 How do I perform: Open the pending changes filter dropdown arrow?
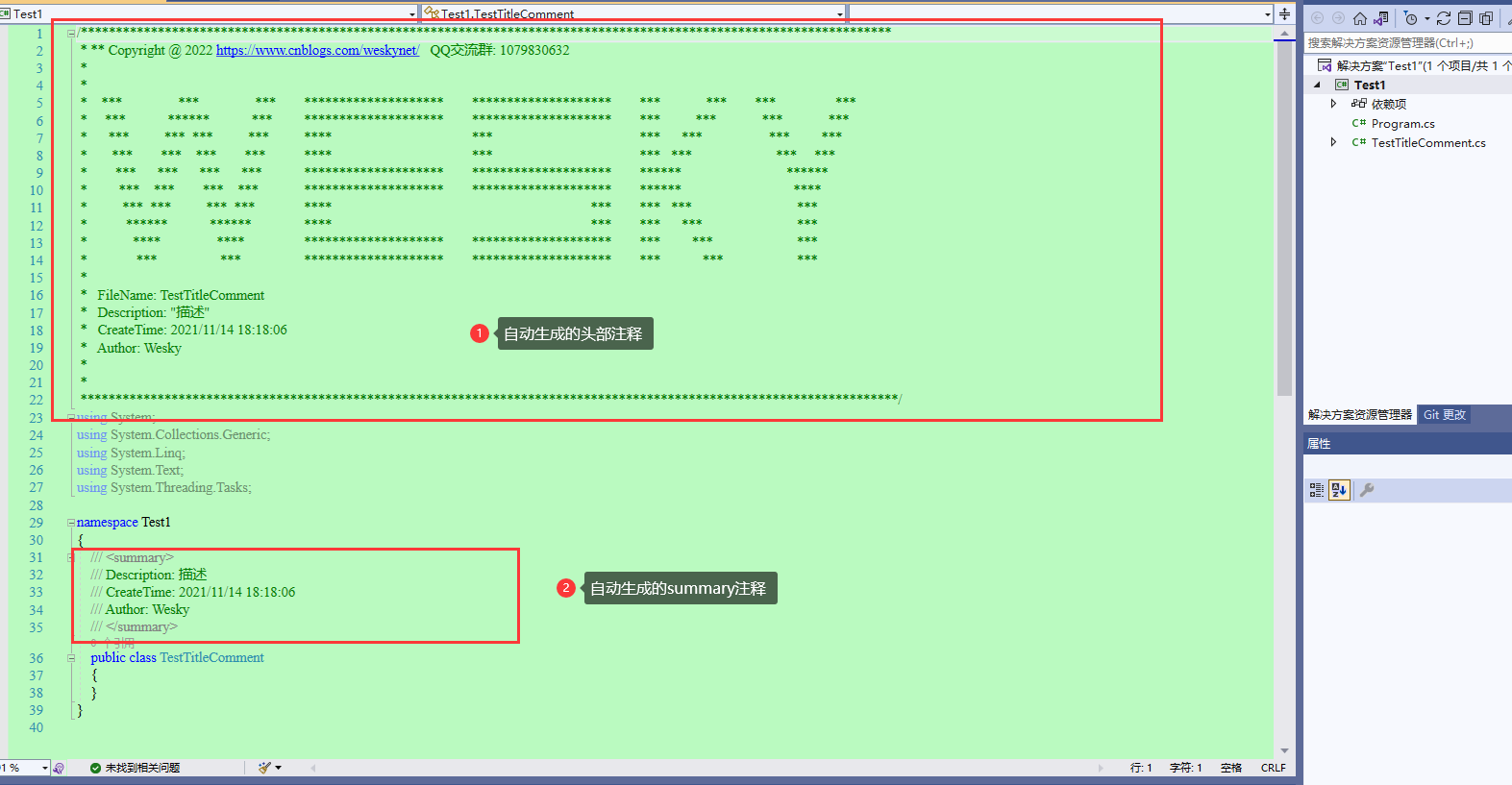pos(1426,18)
